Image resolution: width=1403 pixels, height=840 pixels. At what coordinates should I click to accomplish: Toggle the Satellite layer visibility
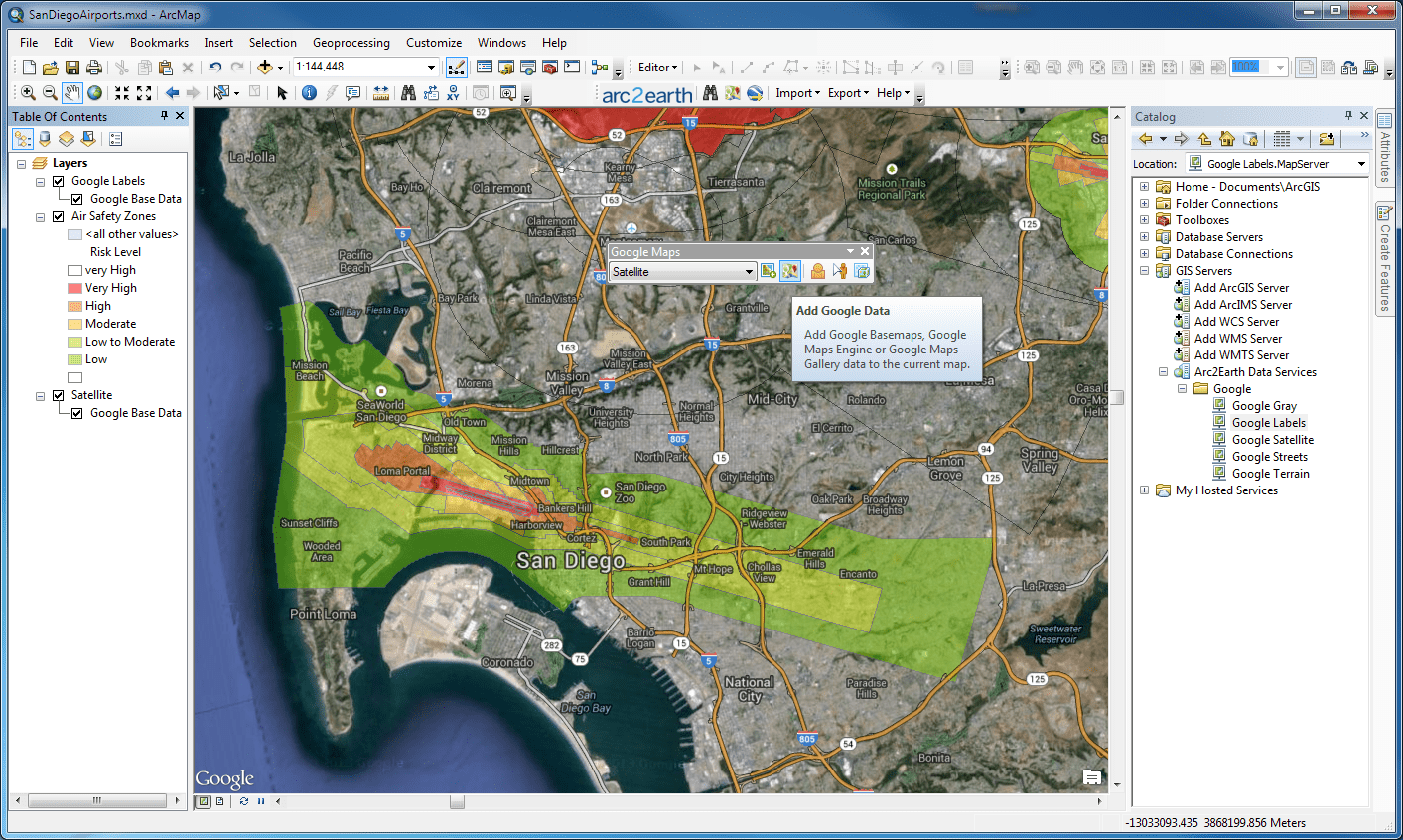[58, 395]
